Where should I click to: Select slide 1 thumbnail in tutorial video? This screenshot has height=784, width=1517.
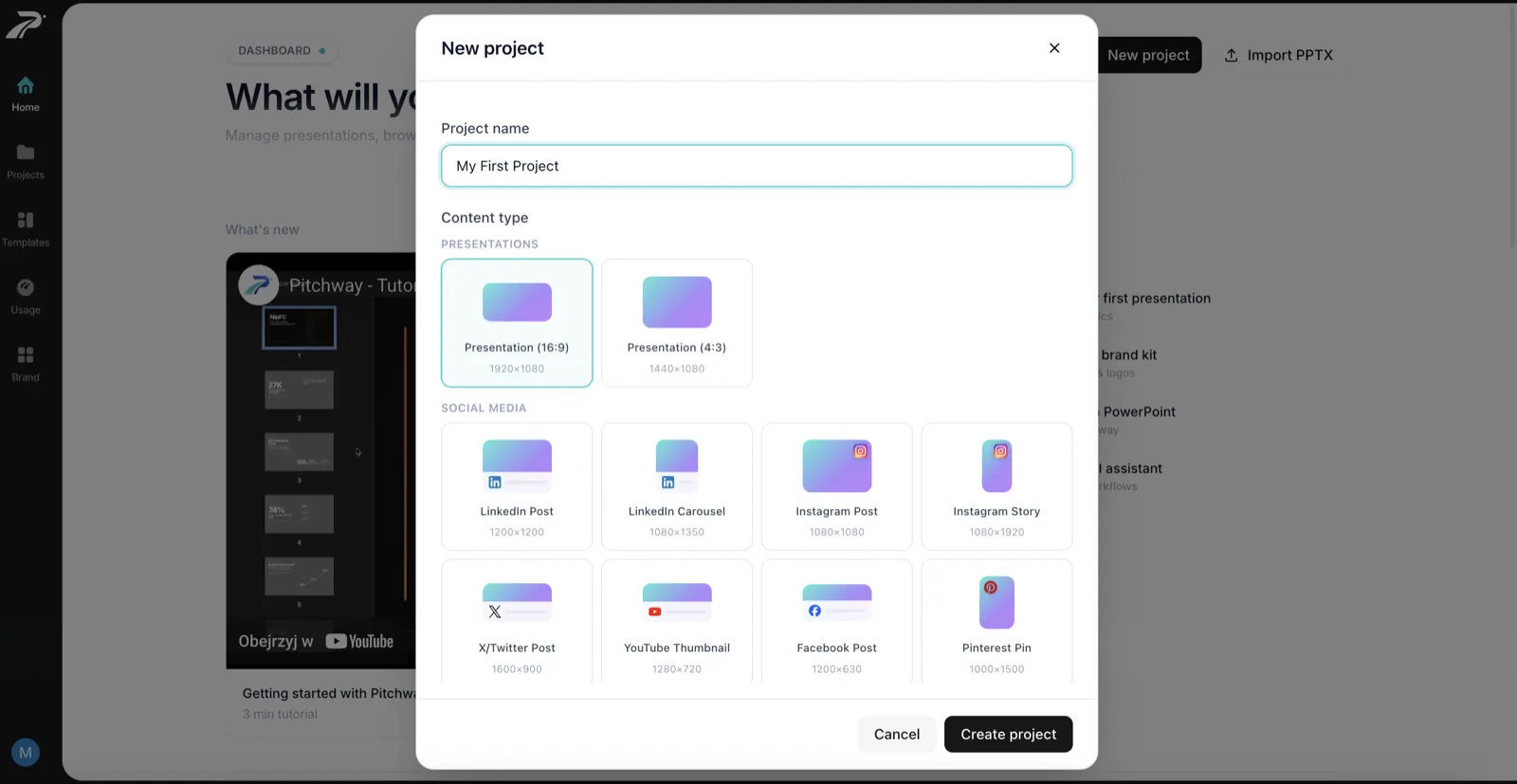pos(299,328)
